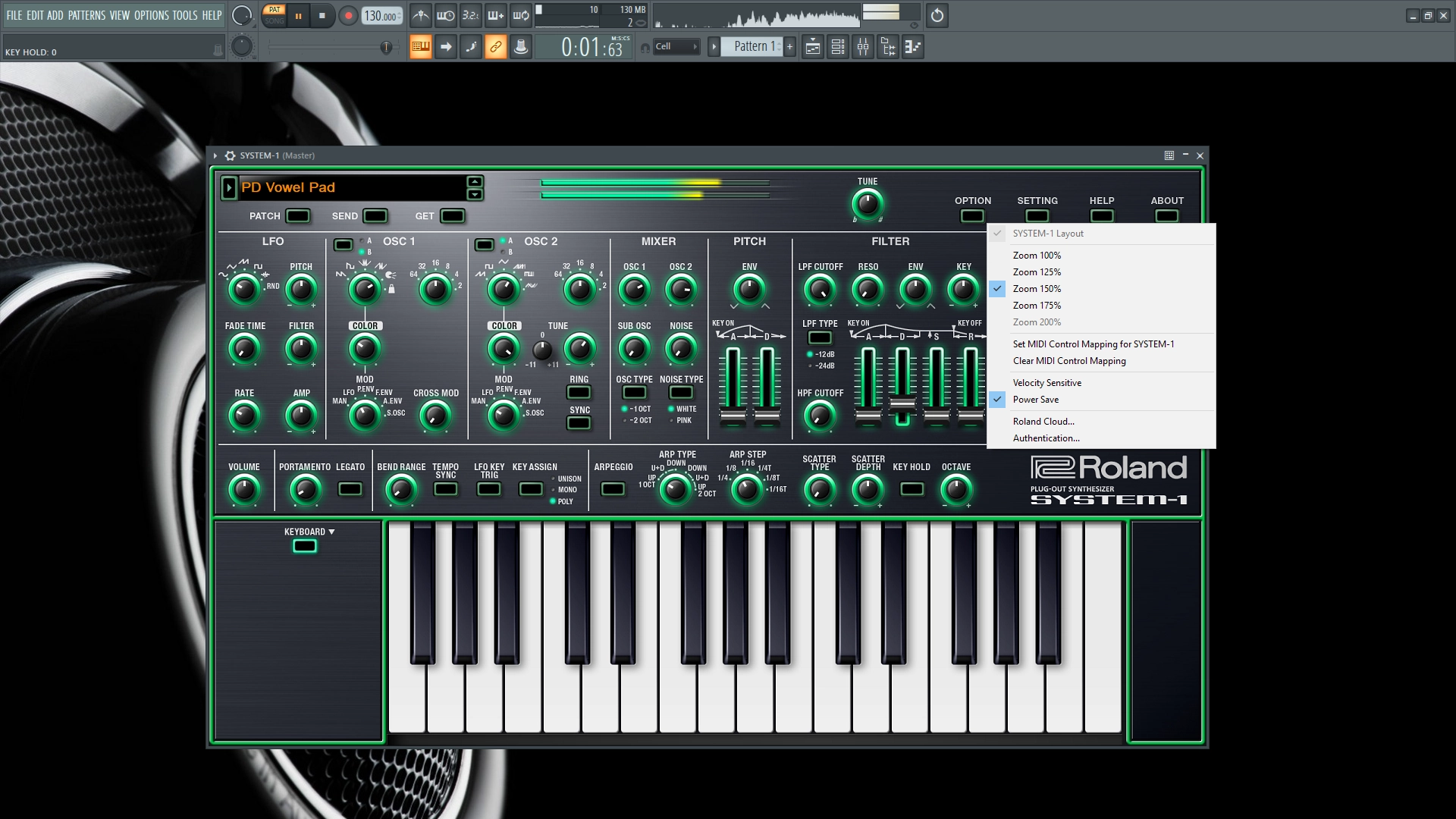
Task: Expand the KEYBOARD dropdown
Action: point(309,532)
